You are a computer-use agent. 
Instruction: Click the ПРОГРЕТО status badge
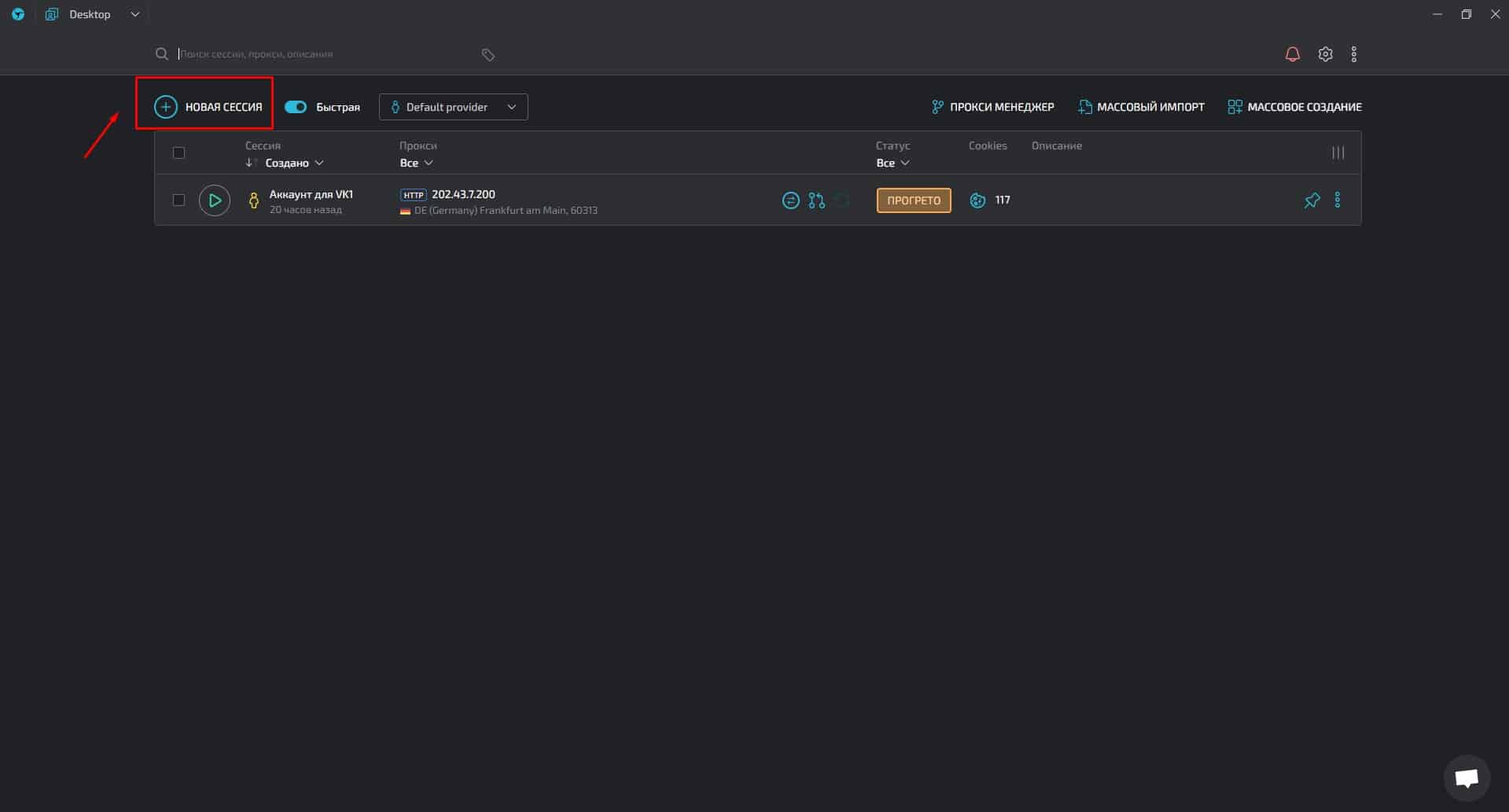point(913,200)
